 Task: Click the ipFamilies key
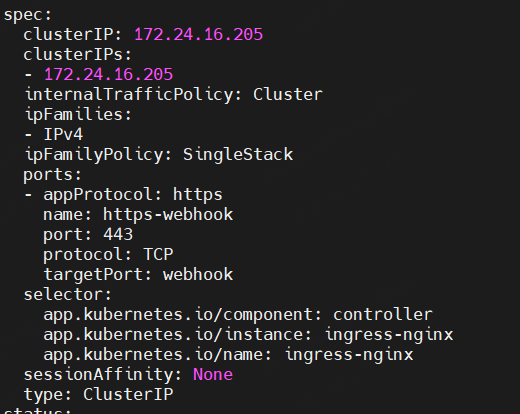78,114
